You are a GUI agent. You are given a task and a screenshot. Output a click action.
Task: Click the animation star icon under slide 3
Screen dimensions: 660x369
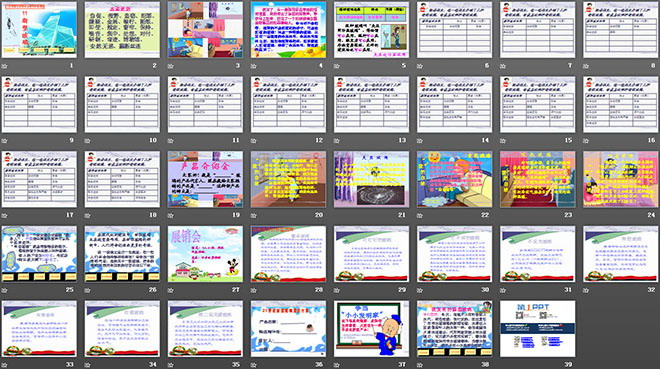(171, 66)
